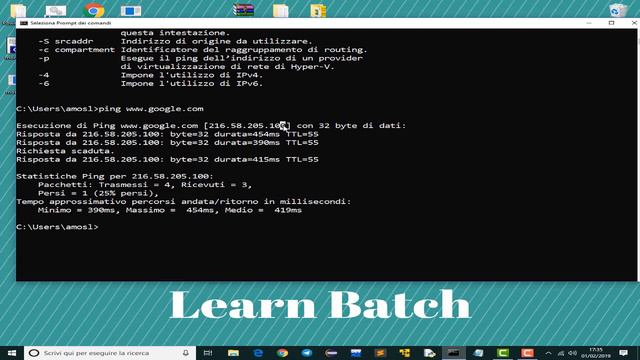The height and width of the screenshot is (360, 640).
Task: Open the Recycle Bin on the desktop
Action: click(x=618, y=10)
